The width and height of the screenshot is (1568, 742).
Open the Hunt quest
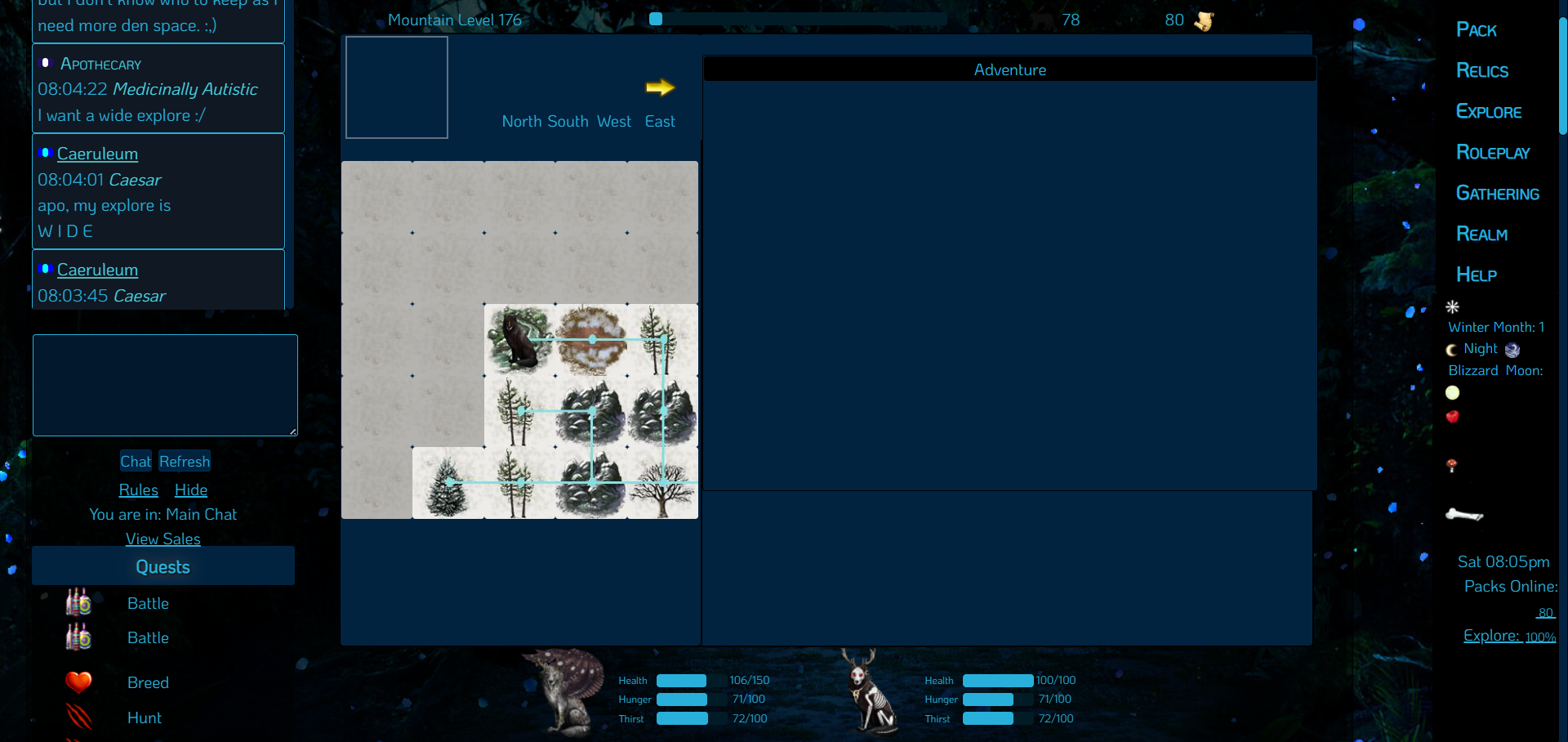(x=145, y=717)
